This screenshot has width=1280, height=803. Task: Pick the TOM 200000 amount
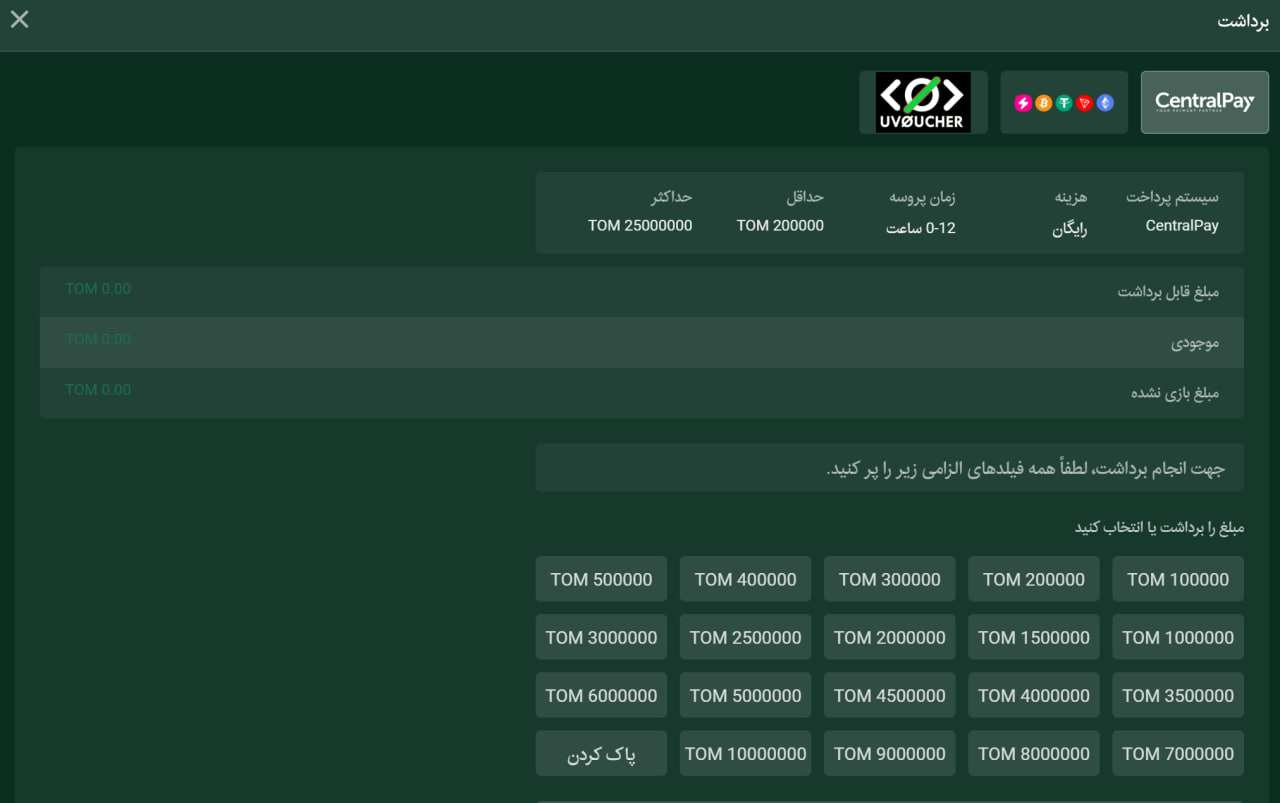click(1033, 579)
